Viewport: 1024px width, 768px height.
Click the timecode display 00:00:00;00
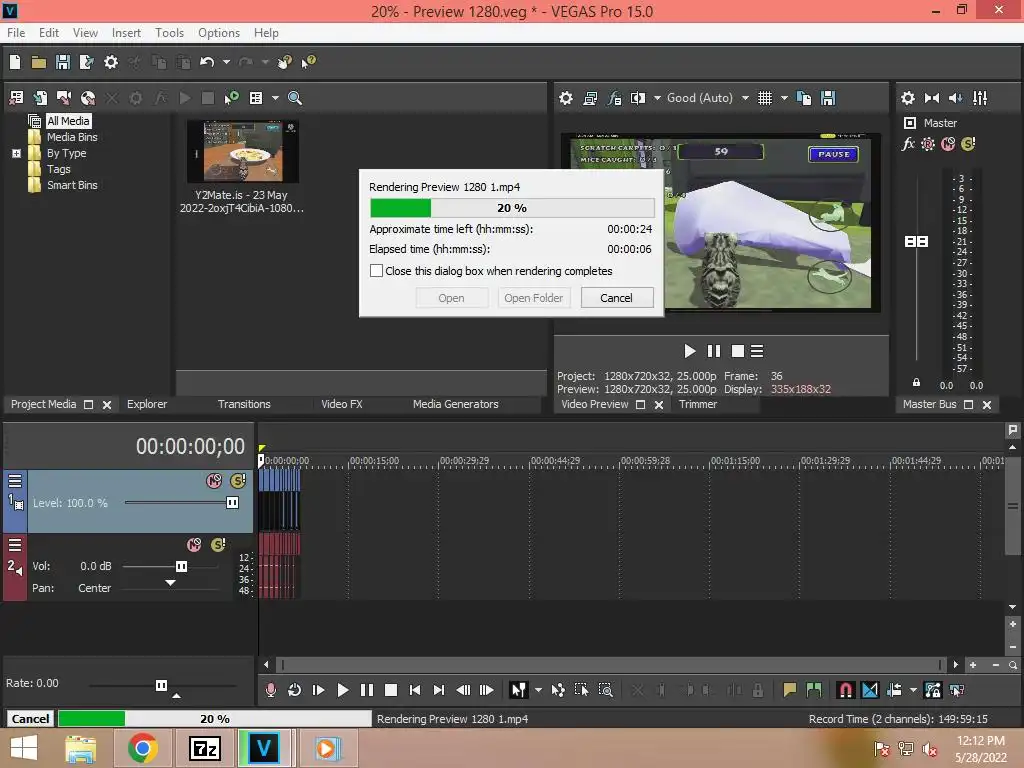tap(190, 447)
